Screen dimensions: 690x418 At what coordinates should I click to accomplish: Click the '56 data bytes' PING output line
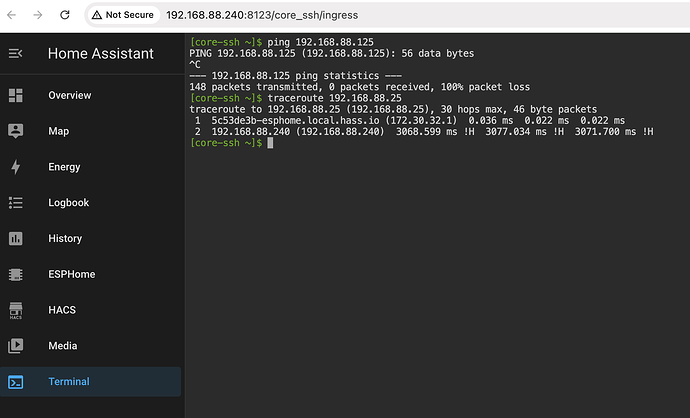[332, 53]
